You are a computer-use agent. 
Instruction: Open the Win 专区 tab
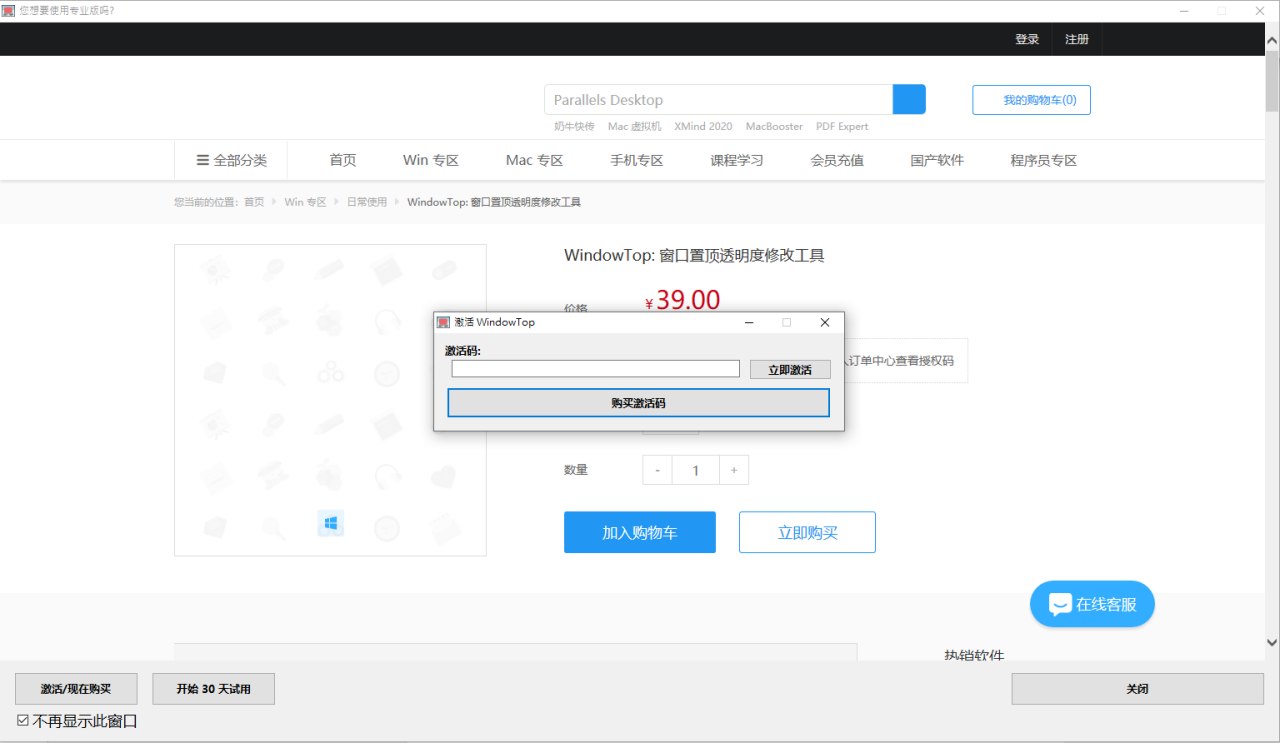tap(430, 160)
